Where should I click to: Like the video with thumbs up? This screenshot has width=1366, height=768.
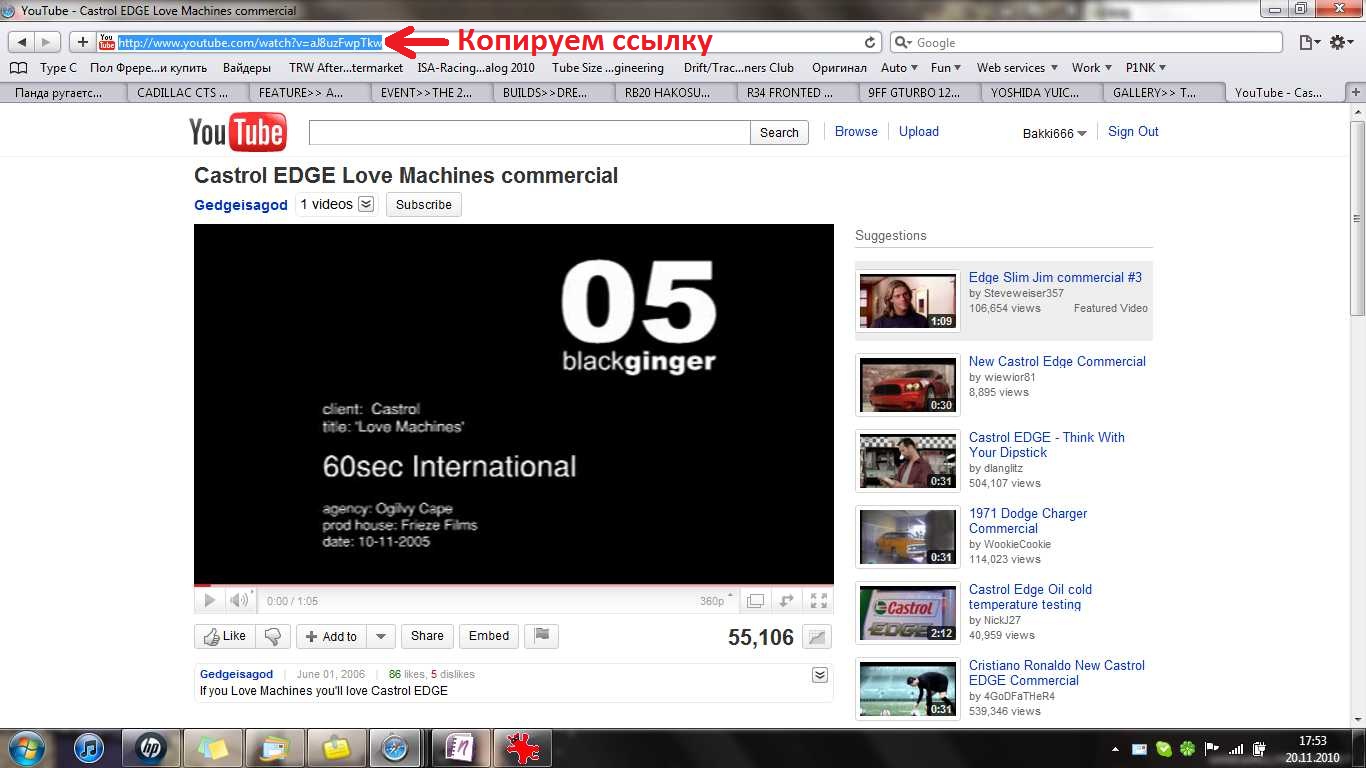pyautogui.click(x=225, y=636)
